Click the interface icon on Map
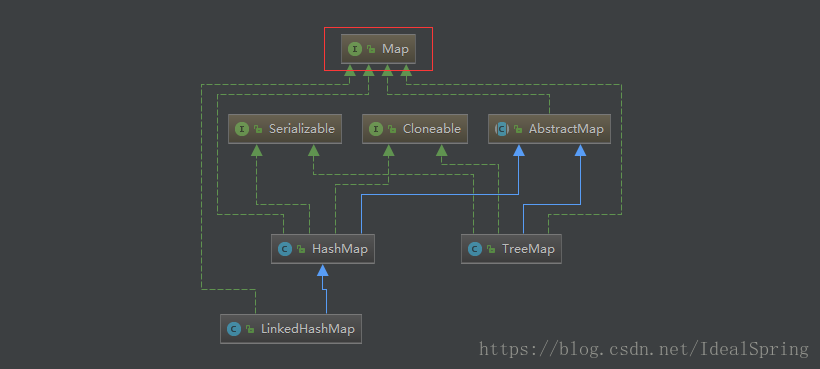 pos(355,49)
